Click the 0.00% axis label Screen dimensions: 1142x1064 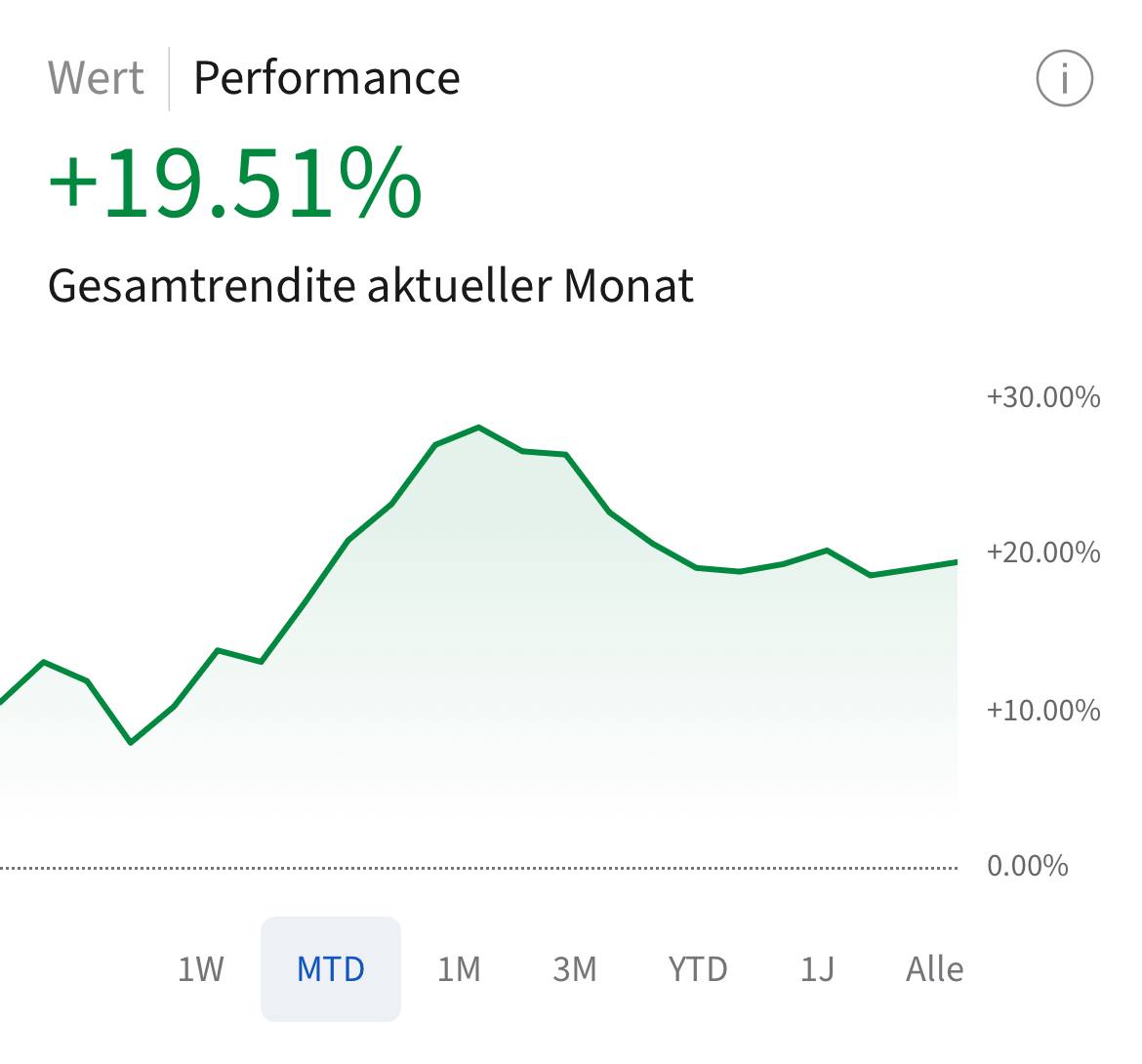coord(1027,866)
